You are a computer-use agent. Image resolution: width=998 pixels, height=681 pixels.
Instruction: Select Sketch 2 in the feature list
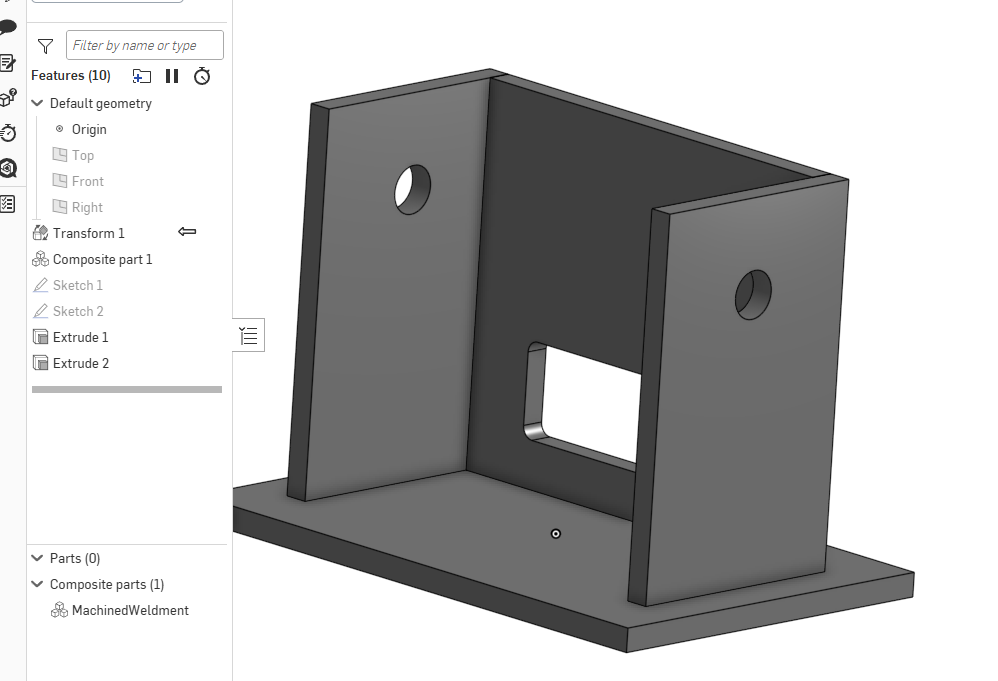(78, 312)
